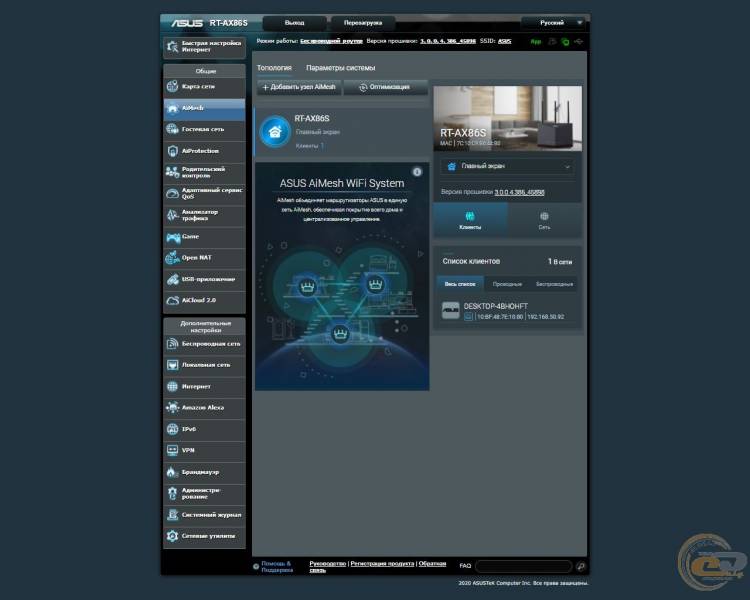Open Wireless (Беспроводная сеть) settings icon

pyautogui.click(x=172, y=344)
